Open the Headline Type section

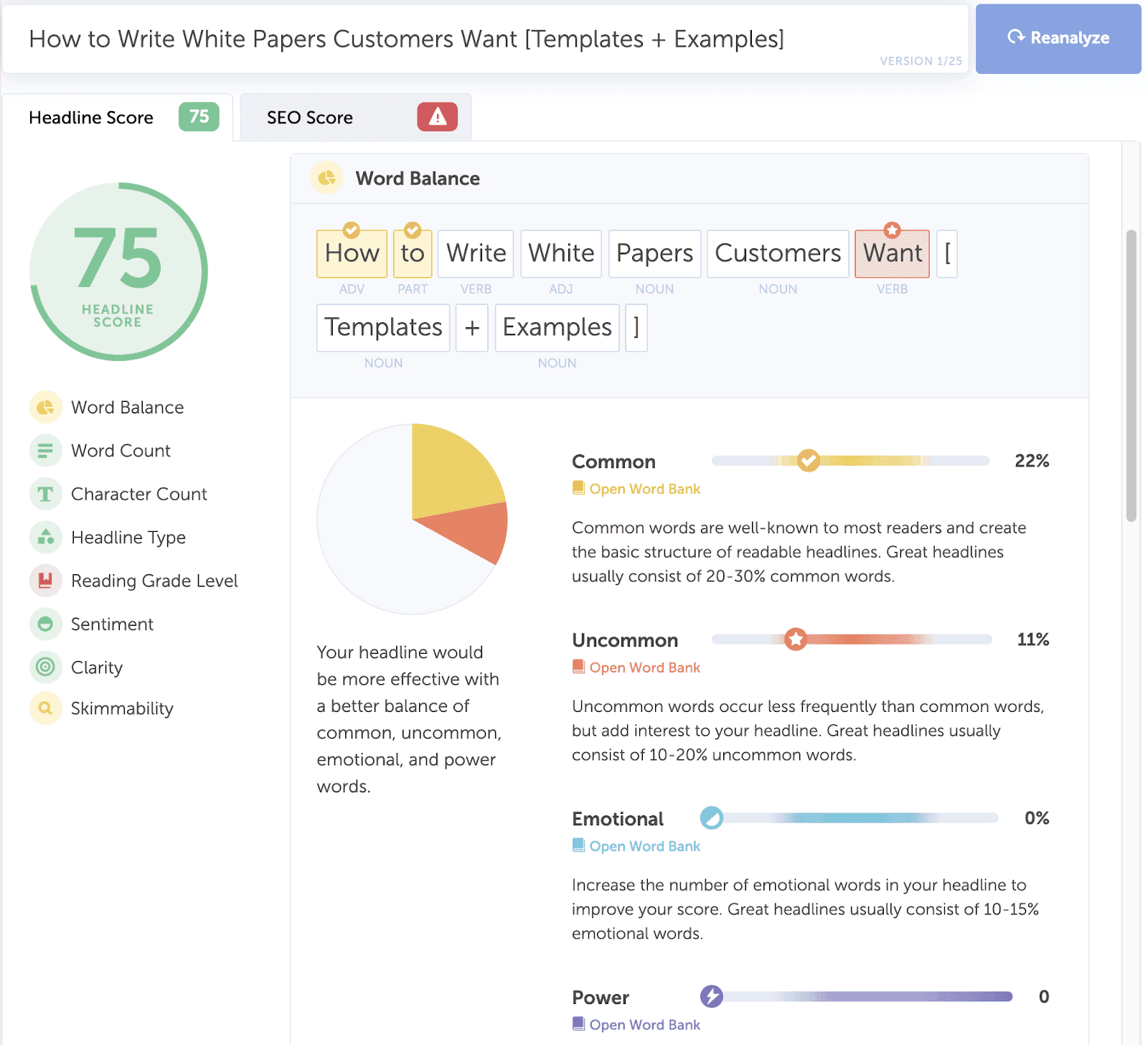point(128,537)
